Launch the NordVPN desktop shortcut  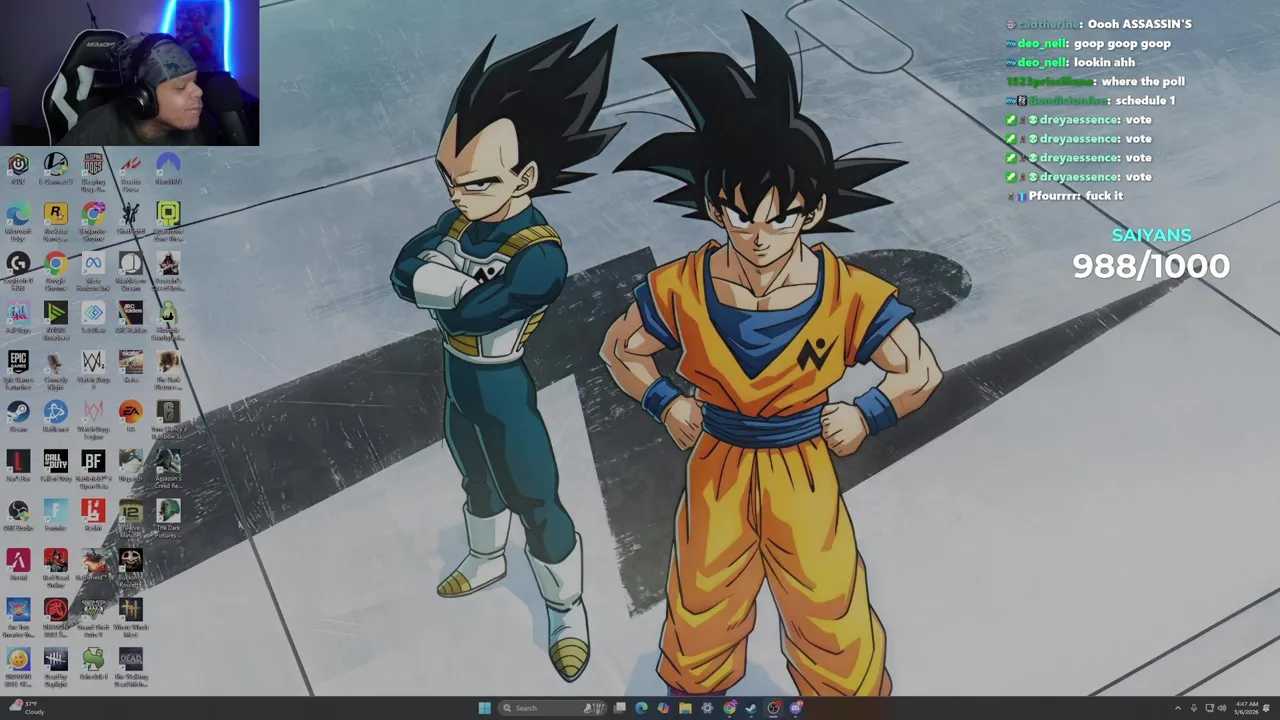pos(168,167)
